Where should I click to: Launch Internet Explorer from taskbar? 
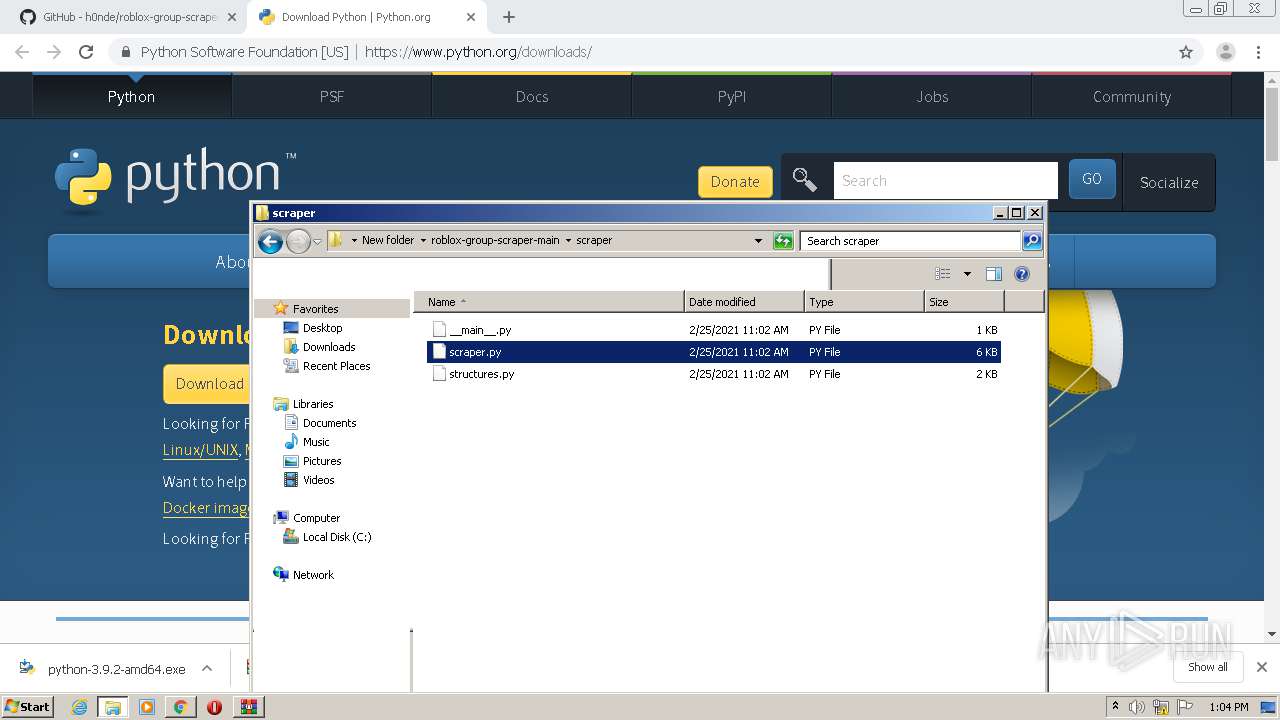point(79,706)
